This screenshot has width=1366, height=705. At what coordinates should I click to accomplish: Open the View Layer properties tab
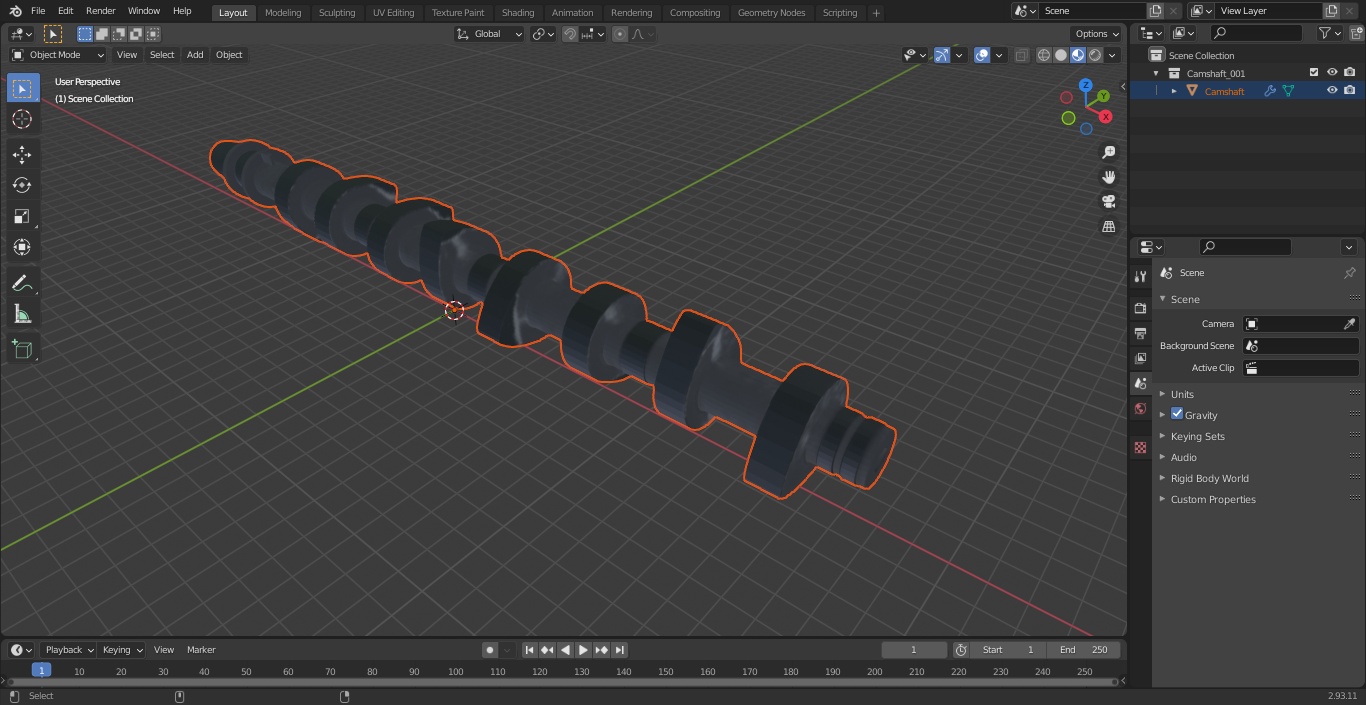[x=1140, y=359]
